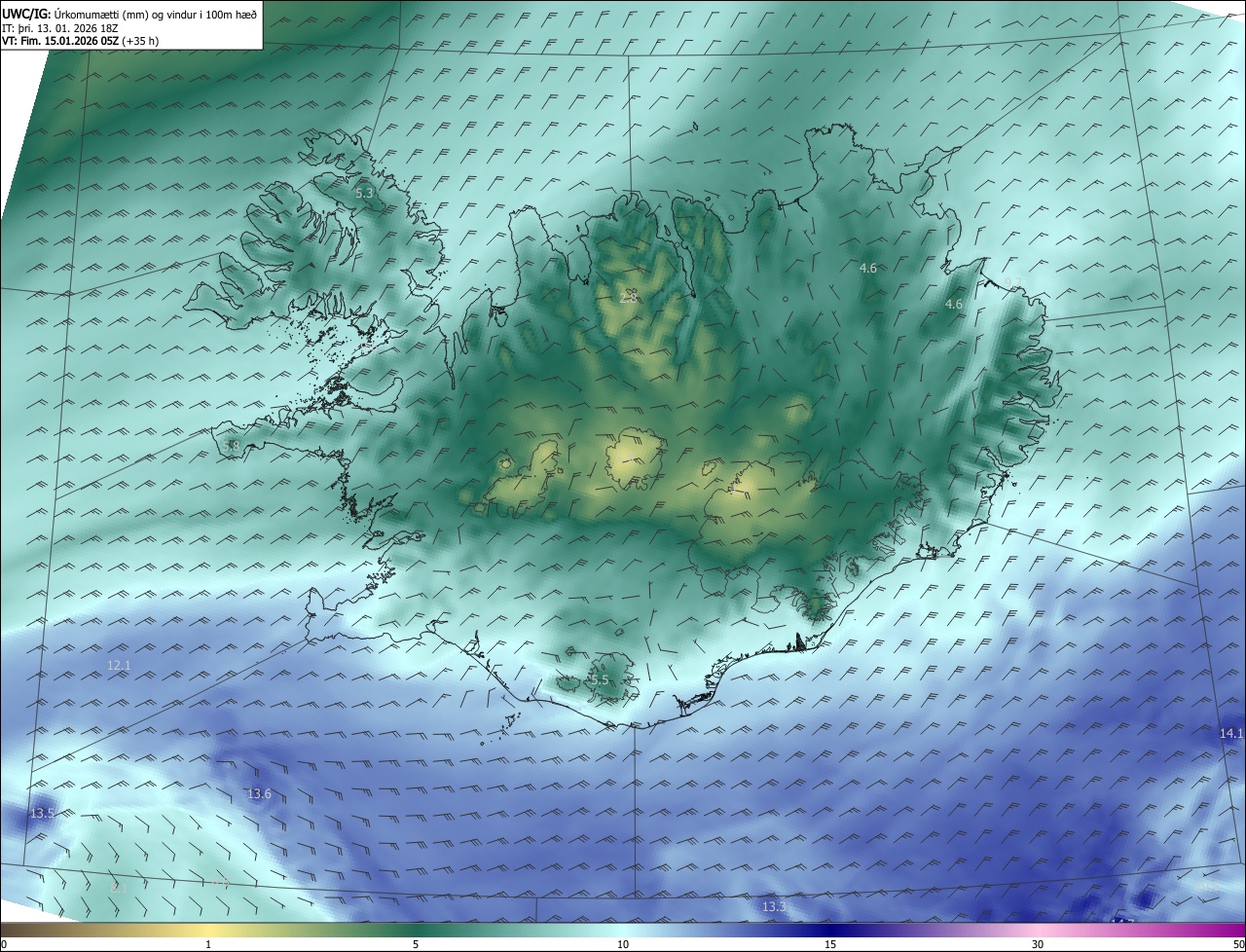Viewport: 1246px width, 952px height.
Task: Click the 2.8 value label on the map
Action: point(629,297)
